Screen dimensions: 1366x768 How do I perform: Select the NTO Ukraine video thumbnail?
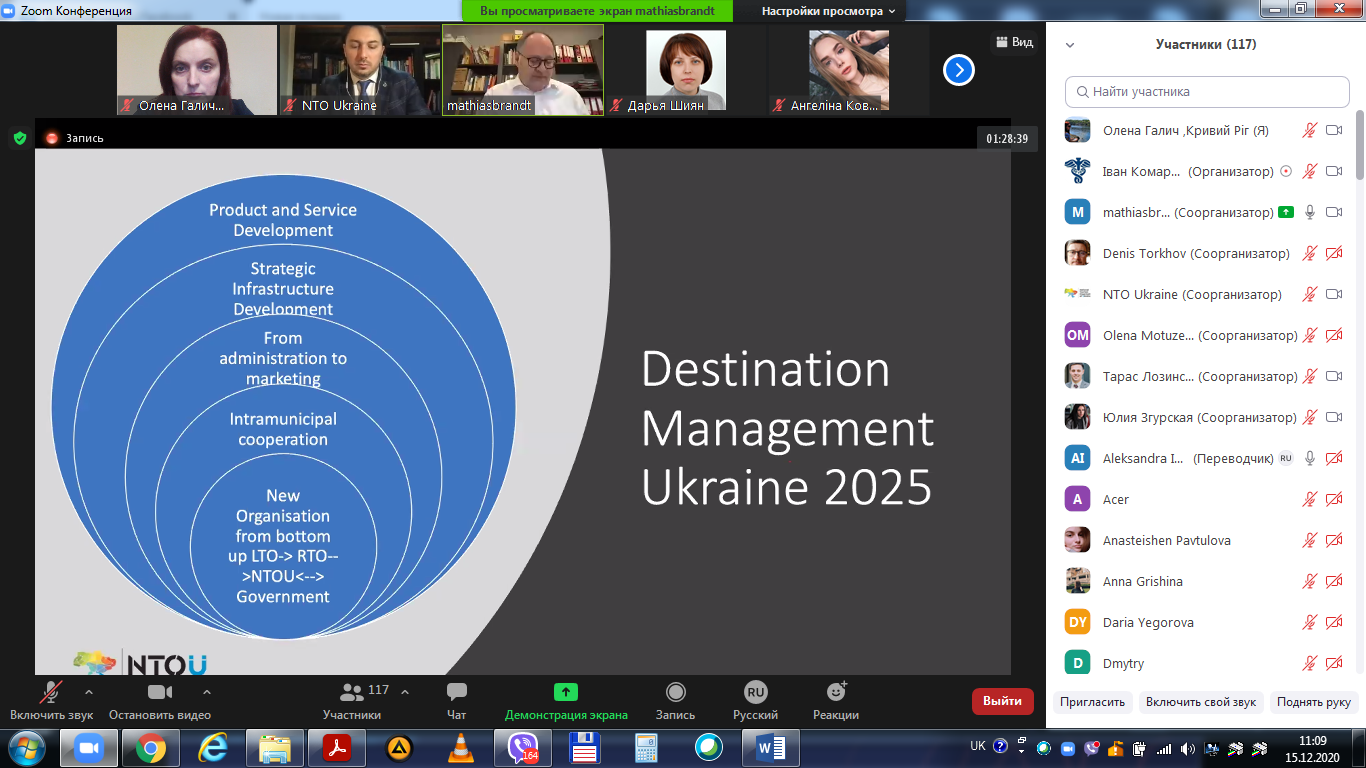[360, 70]
